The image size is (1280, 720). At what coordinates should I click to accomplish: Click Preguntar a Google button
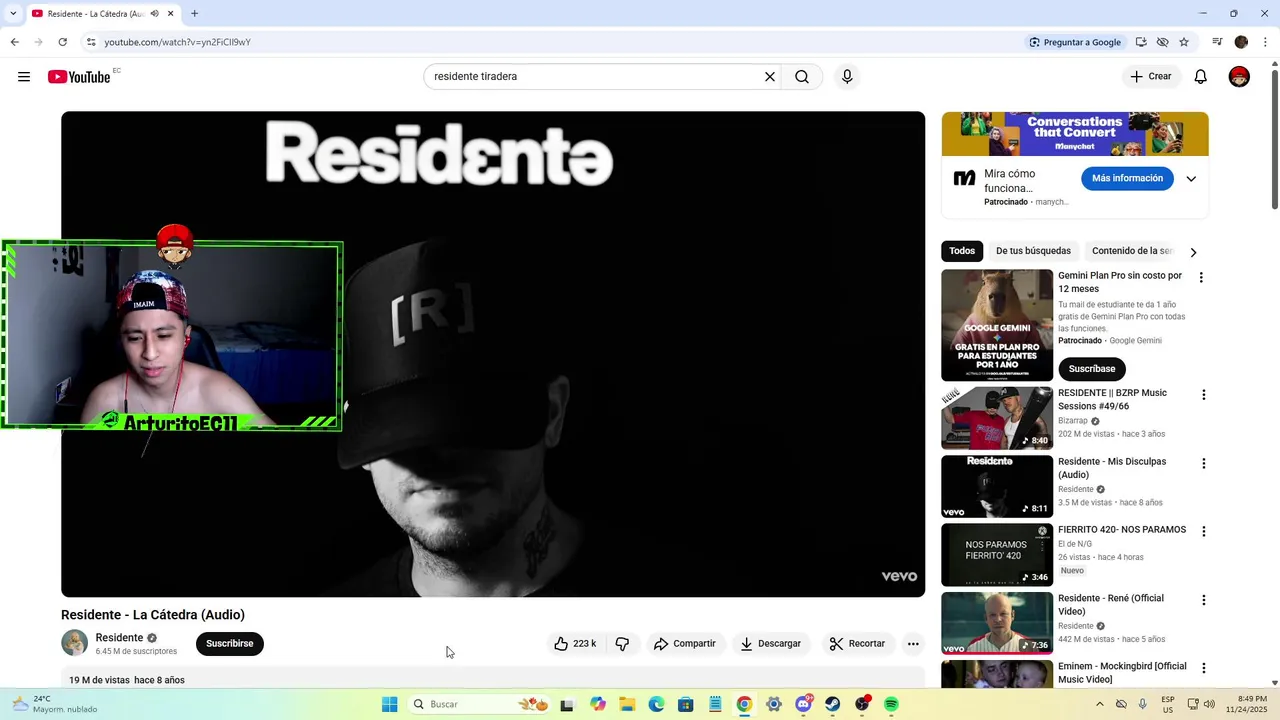[1075, 42]
